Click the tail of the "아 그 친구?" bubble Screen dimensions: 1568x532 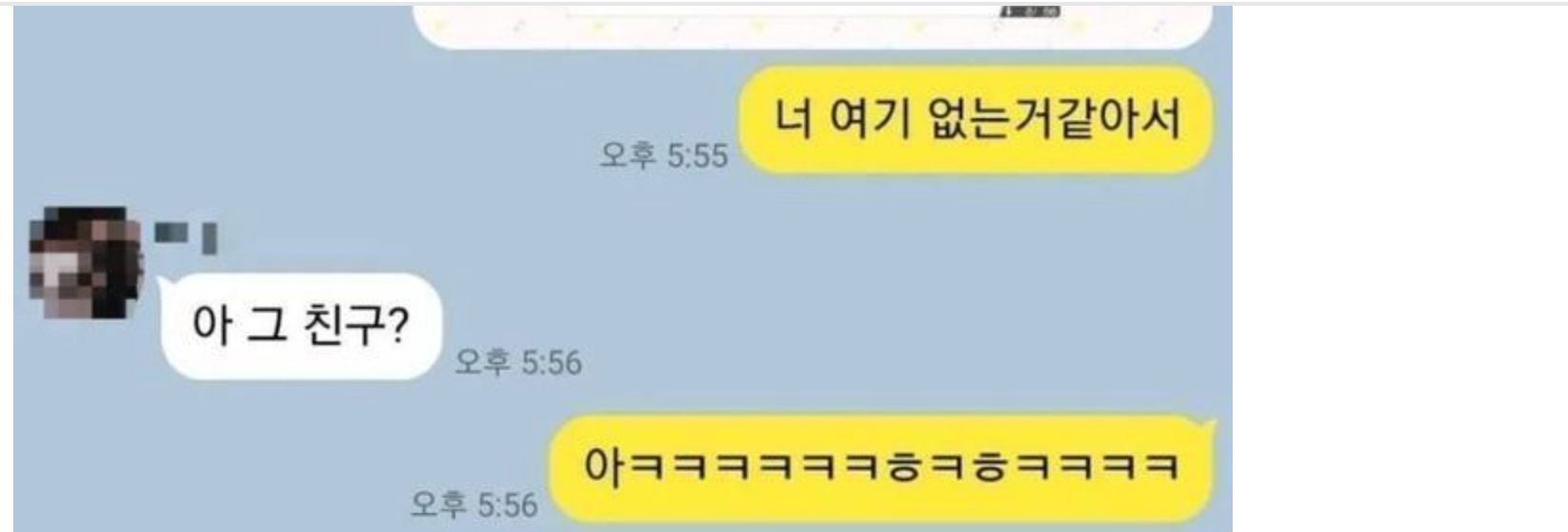(x=159, y=285)
